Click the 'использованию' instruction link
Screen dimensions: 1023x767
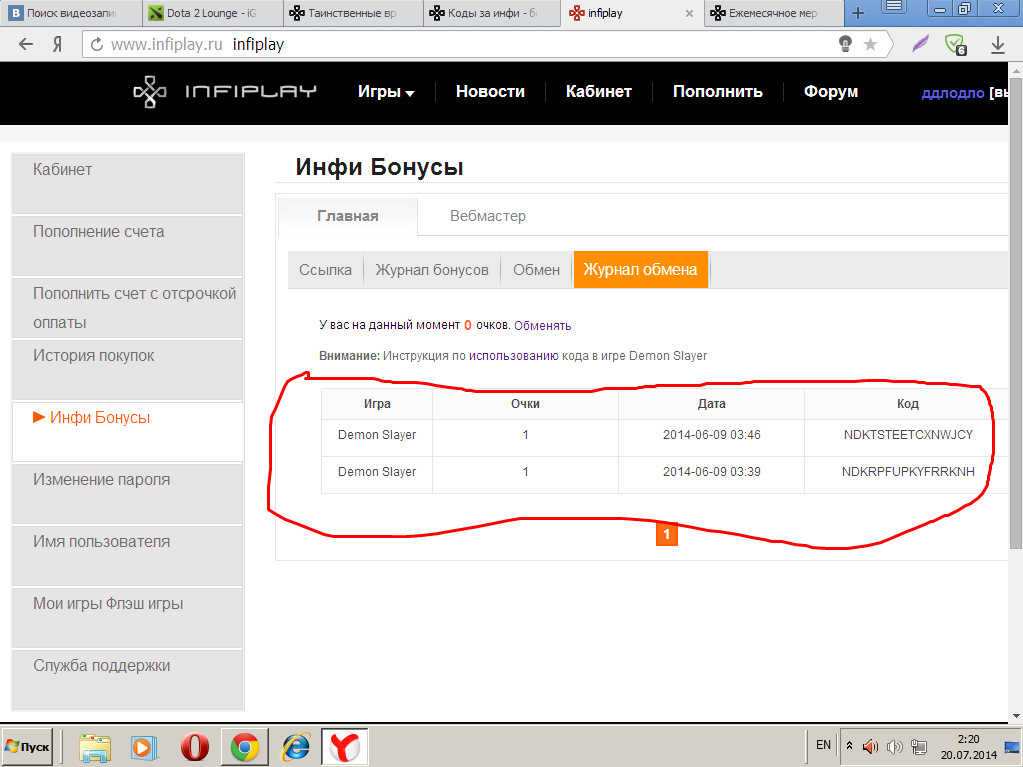coord(513,356)
